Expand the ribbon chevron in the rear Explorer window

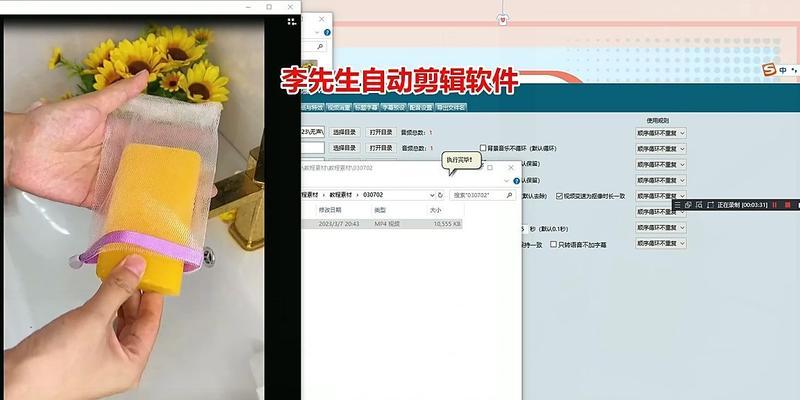(317, 32)
